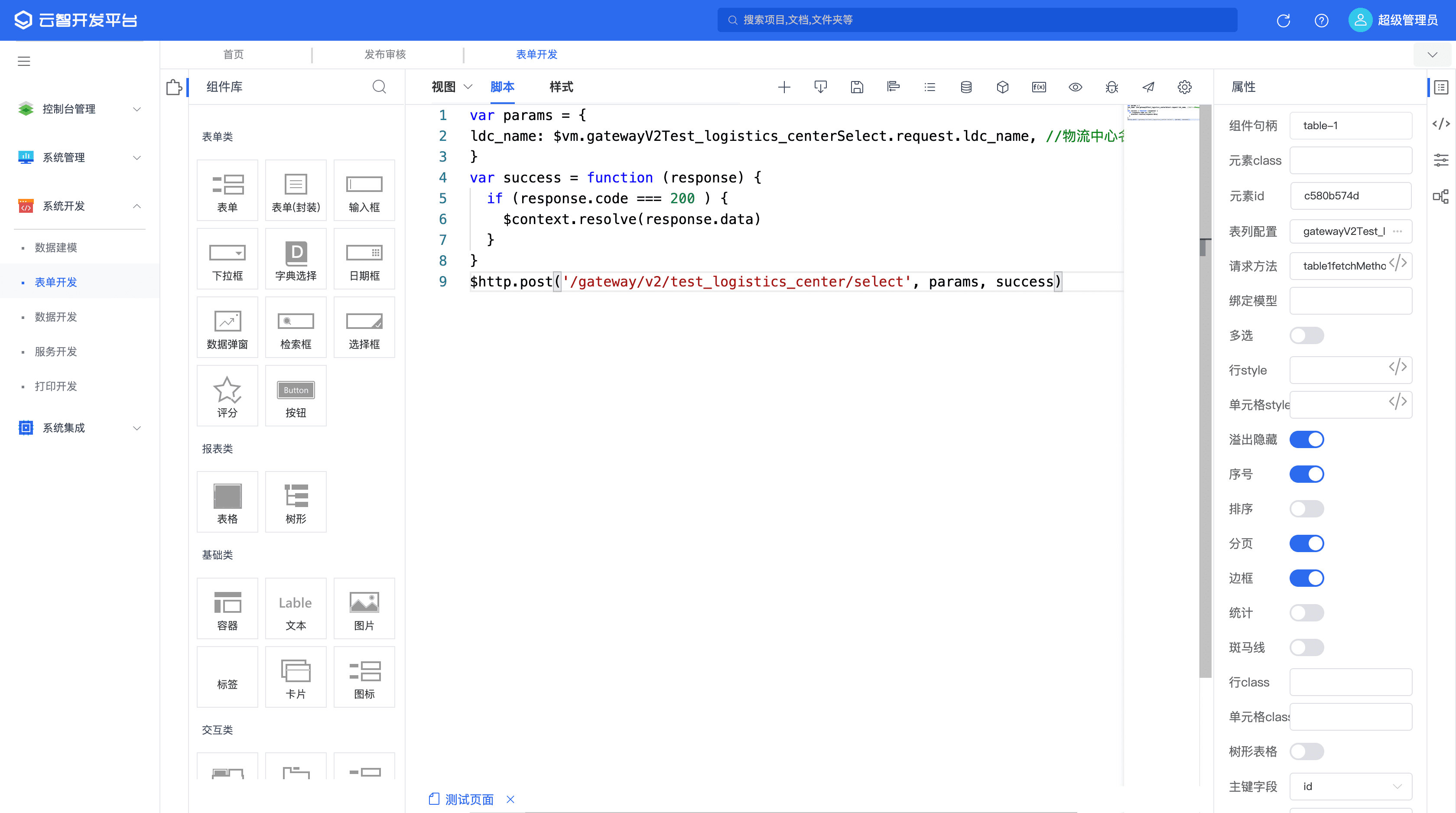Open the database stack icon
The image size is (1456, 813).
coord(966,87)
